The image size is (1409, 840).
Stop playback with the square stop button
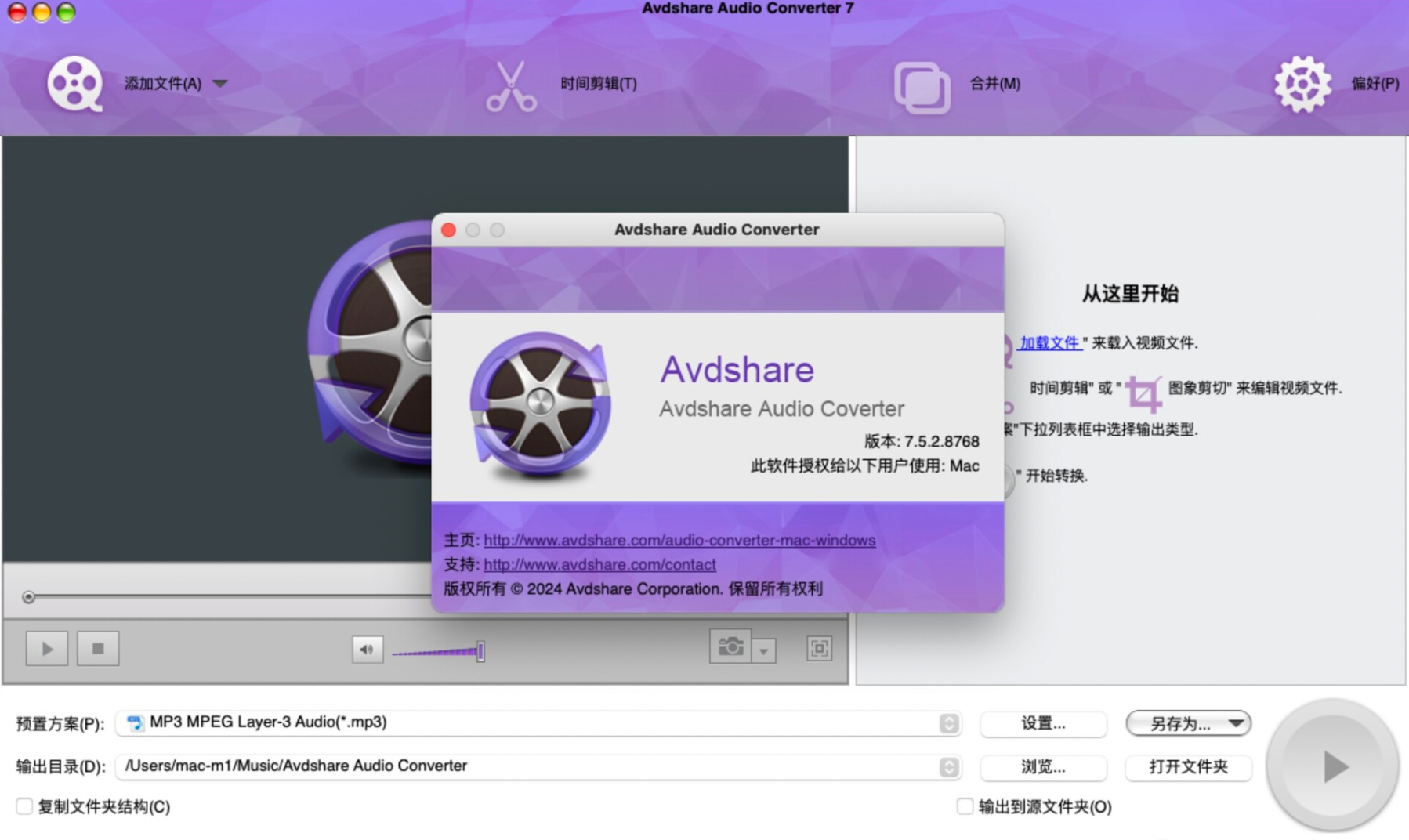tap(98, 649)
